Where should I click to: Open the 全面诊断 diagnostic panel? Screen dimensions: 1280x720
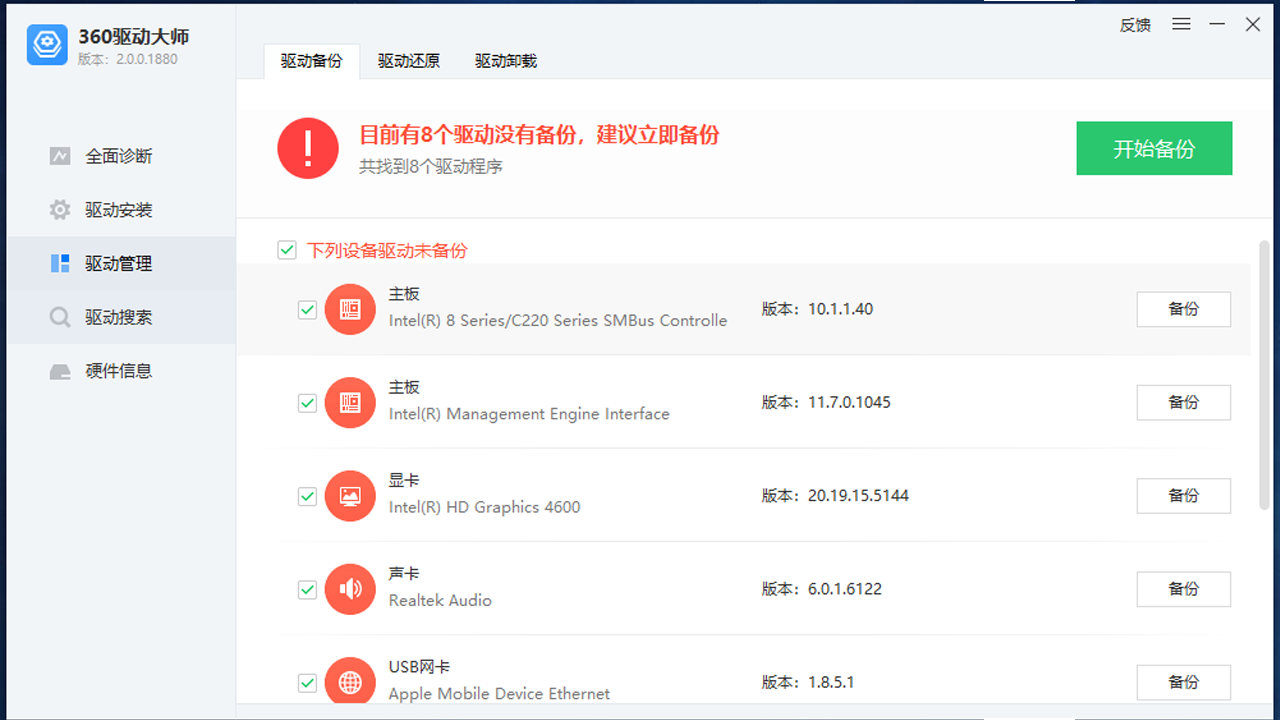(x=121, y=156)
